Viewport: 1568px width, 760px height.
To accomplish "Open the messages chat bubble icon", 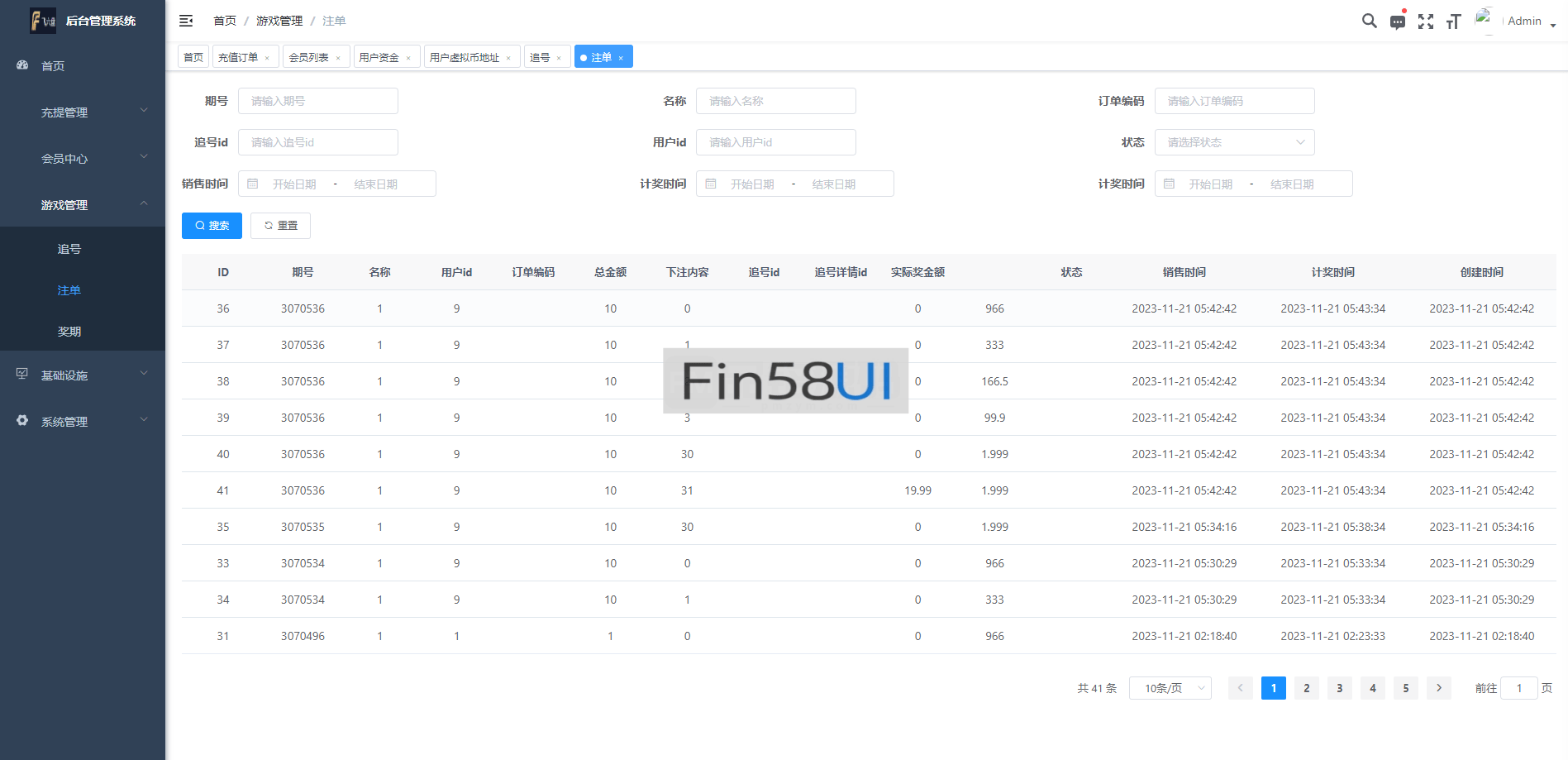I will [x=1397, y=22].
